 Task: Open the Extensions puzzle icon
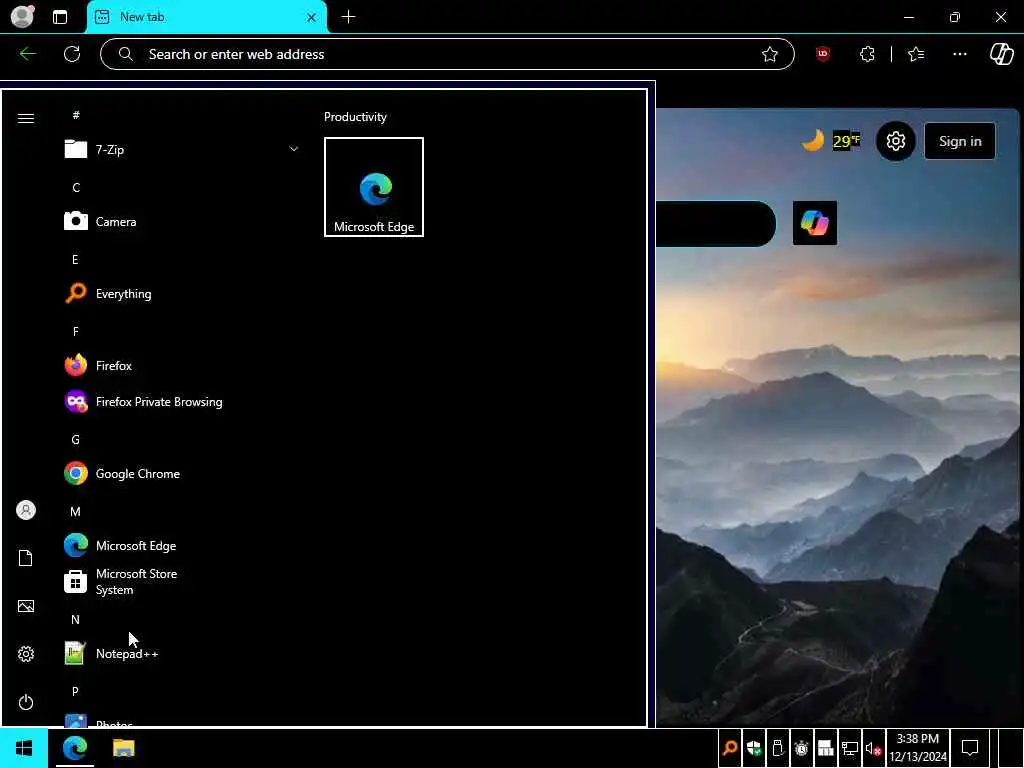pyautogui.click(x=867, y=54)
